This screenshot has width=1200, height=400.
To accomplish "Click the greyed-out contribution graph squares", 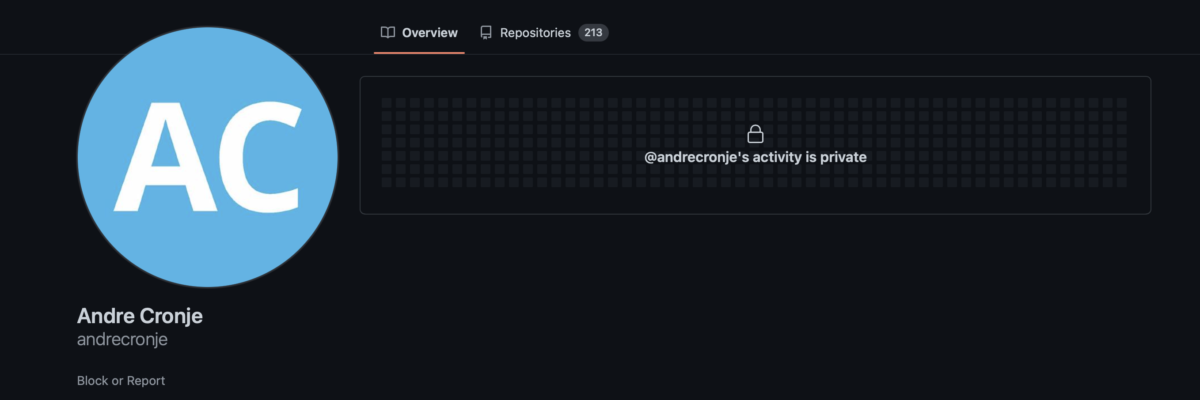I will pos(755,142).
